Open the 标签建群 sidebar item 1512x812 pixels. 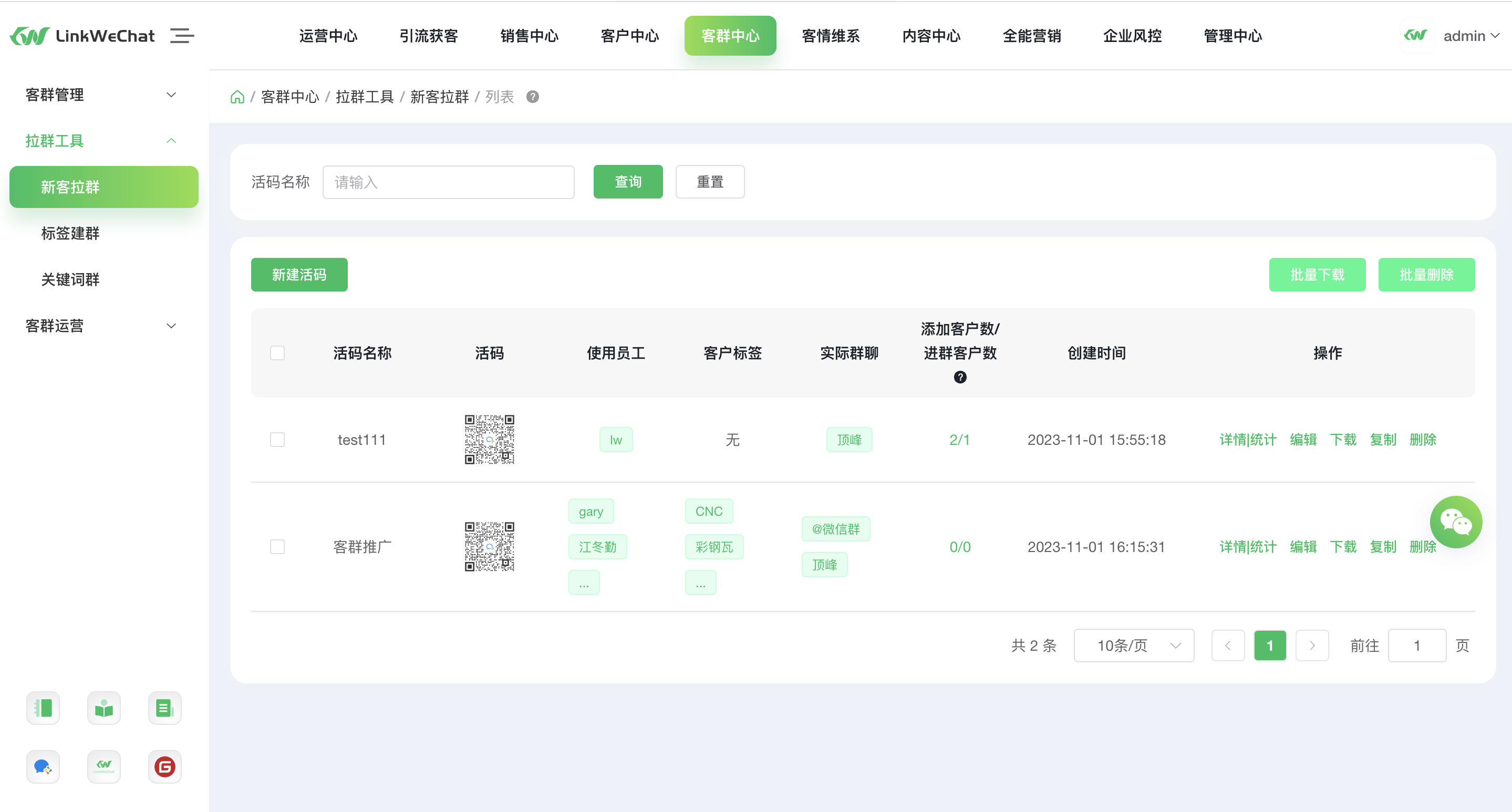click(x=70, y=233)
